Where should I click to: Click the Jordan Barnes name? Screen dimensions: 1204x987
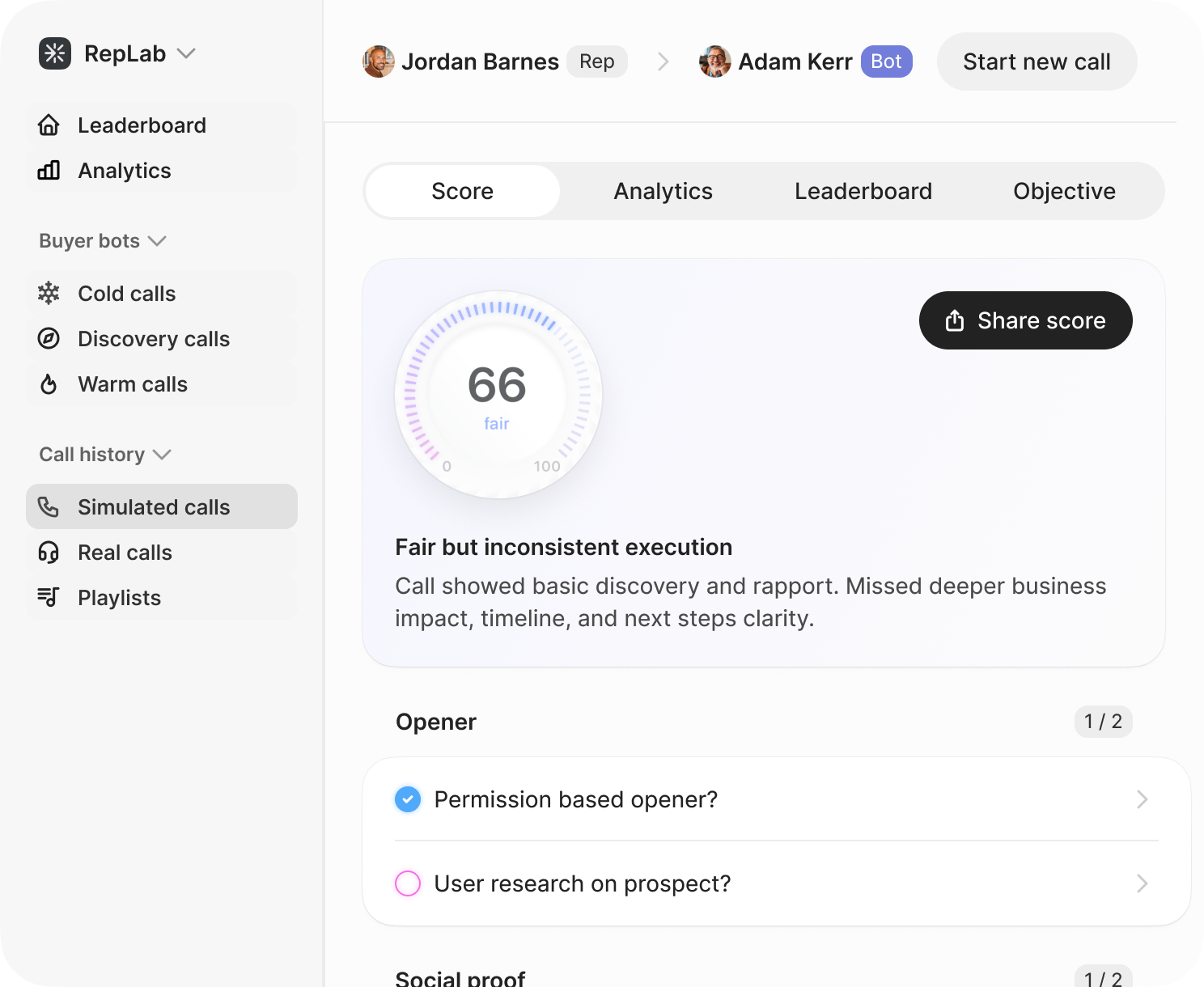pyautogui.click(x=481, y=61)
